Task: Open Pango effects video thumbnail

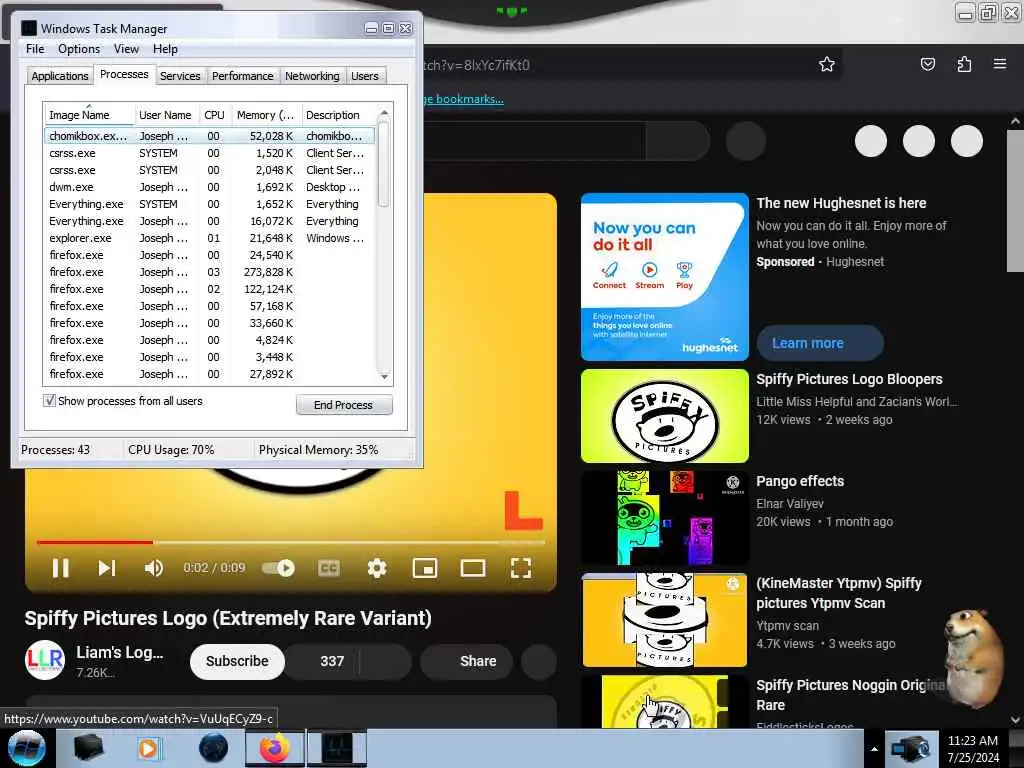Action: [665, 518]
